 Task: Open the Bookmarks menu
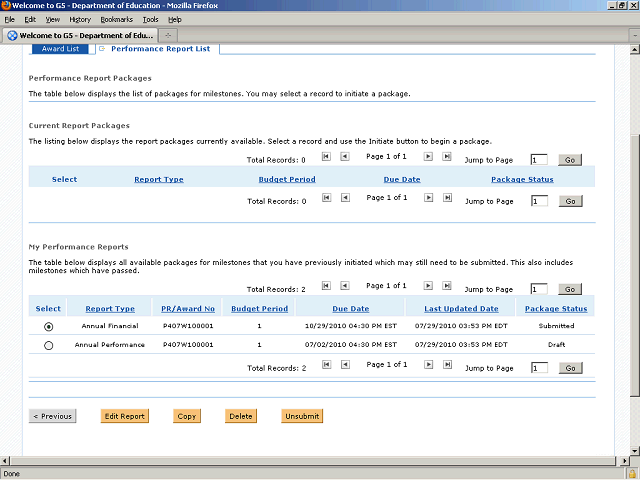click(116, 19)
